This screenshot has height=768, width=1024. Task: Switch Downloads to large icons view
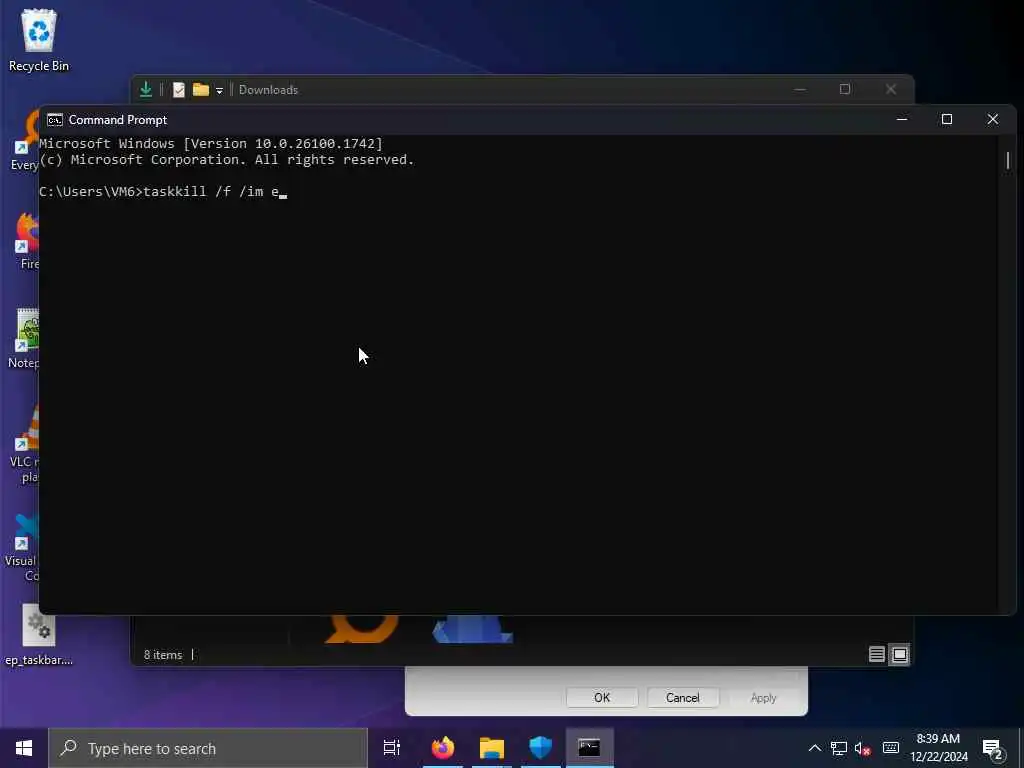(x=899, y=654)
